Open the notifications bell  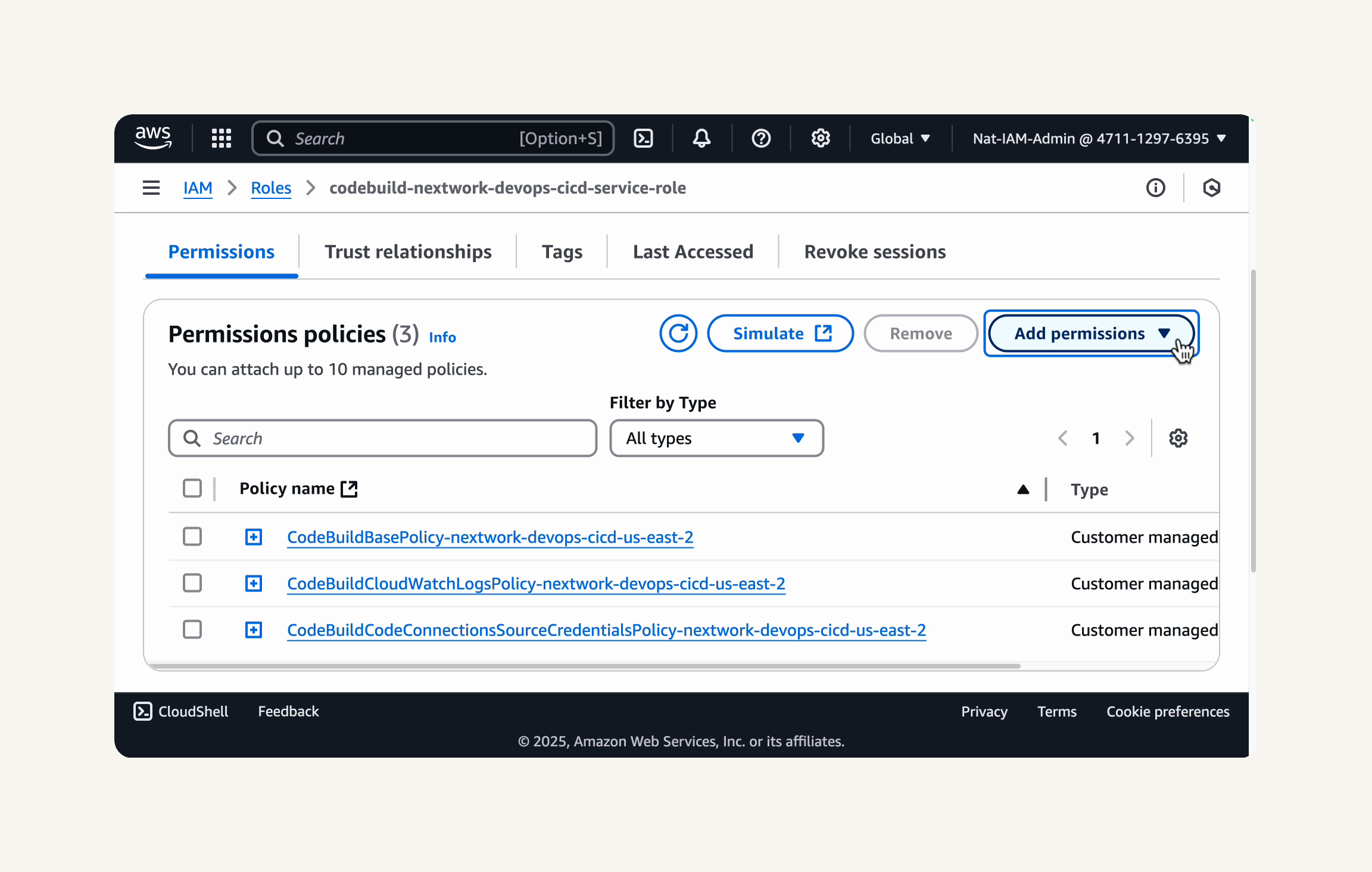pyautogui.click(x=701, y=138)
